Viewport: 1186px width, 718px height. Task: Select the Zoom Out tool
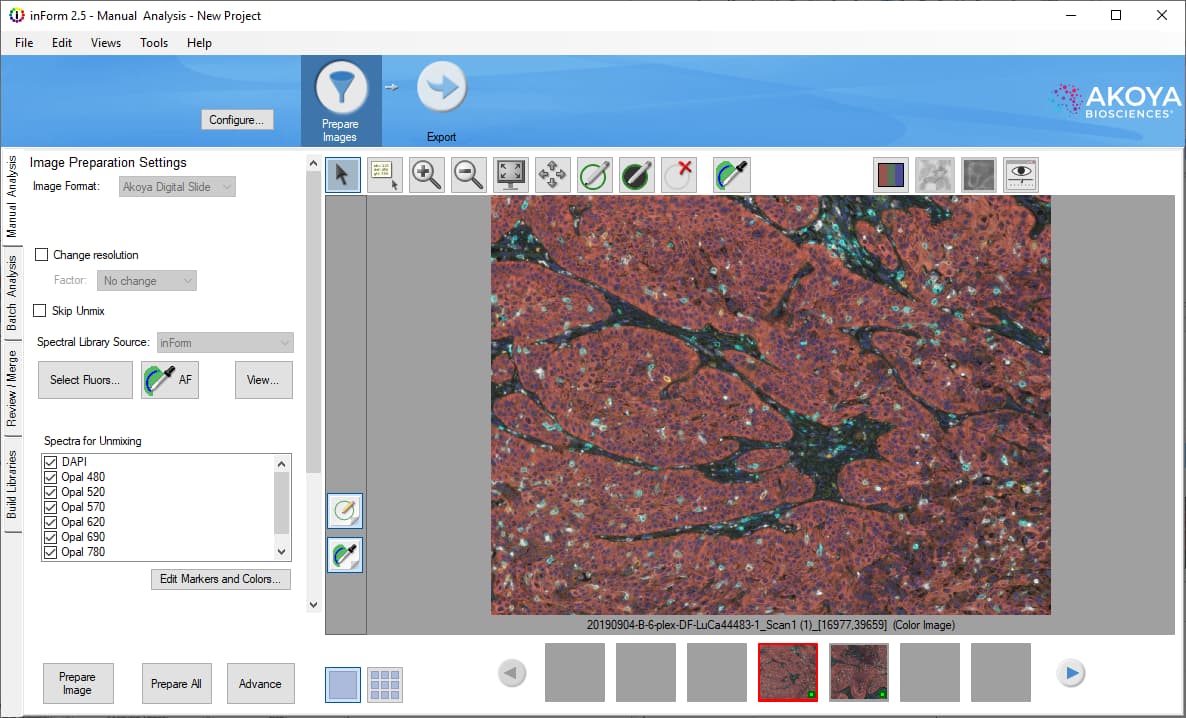pyautogui.click(x=467, y=175)
